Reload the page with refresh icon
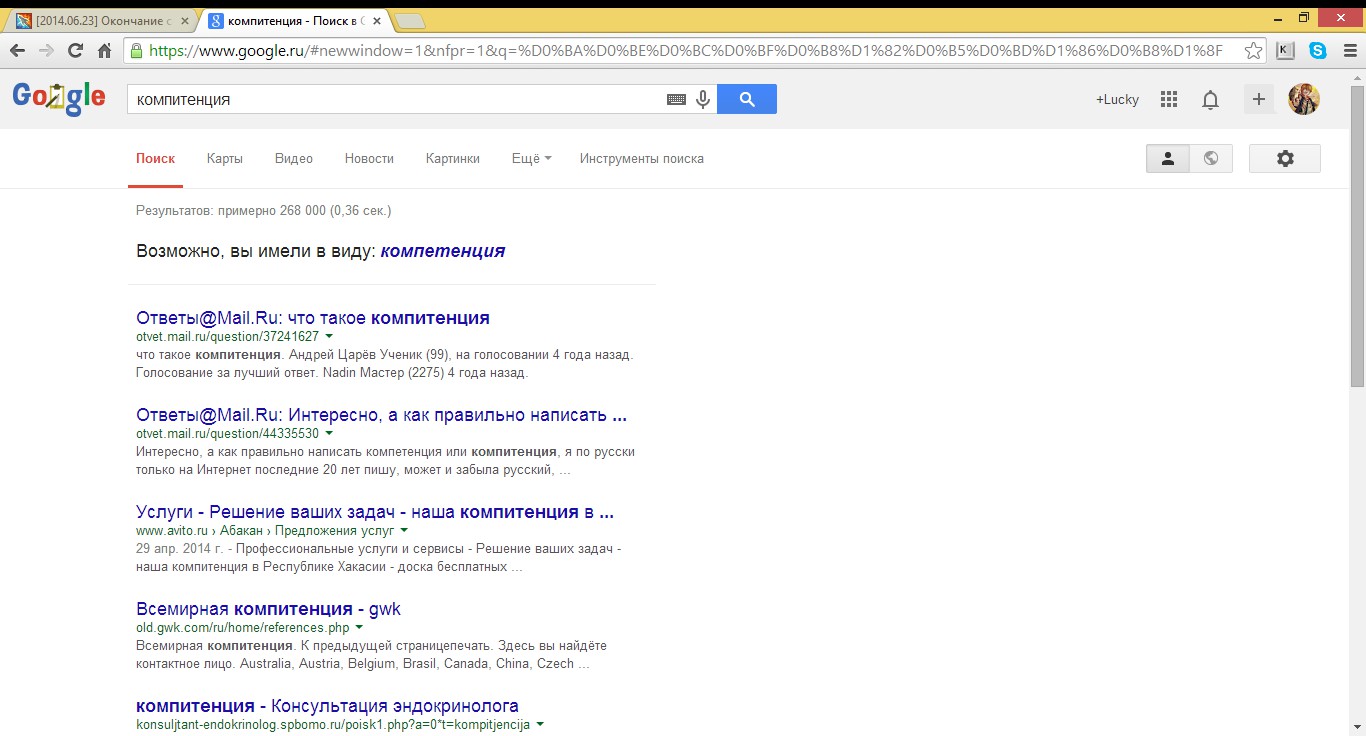Viewport: 1366px width, 736px height. [x=75, y=50]
